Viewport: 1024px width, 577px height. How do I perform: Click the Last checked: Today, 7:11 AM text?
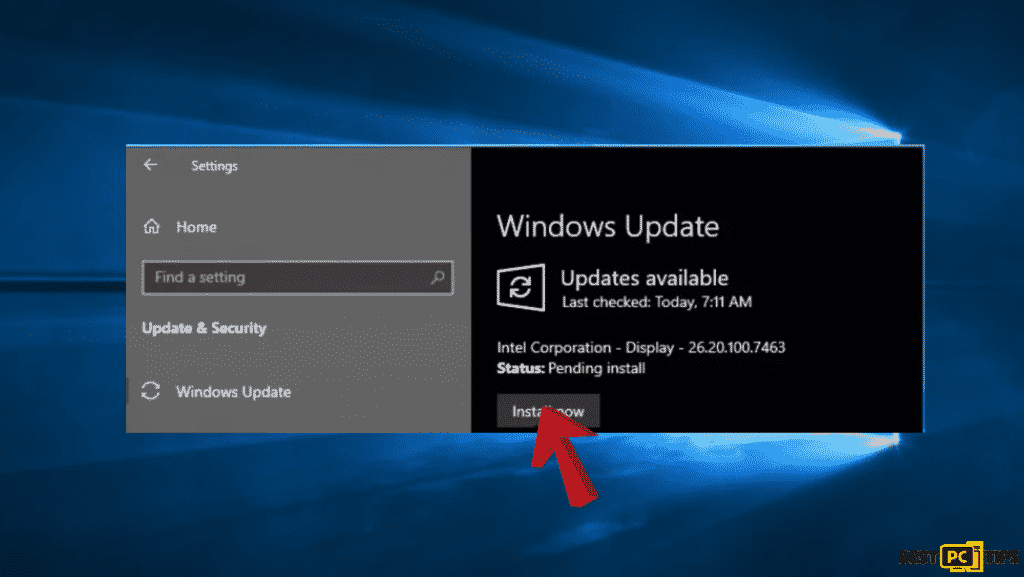657,302
